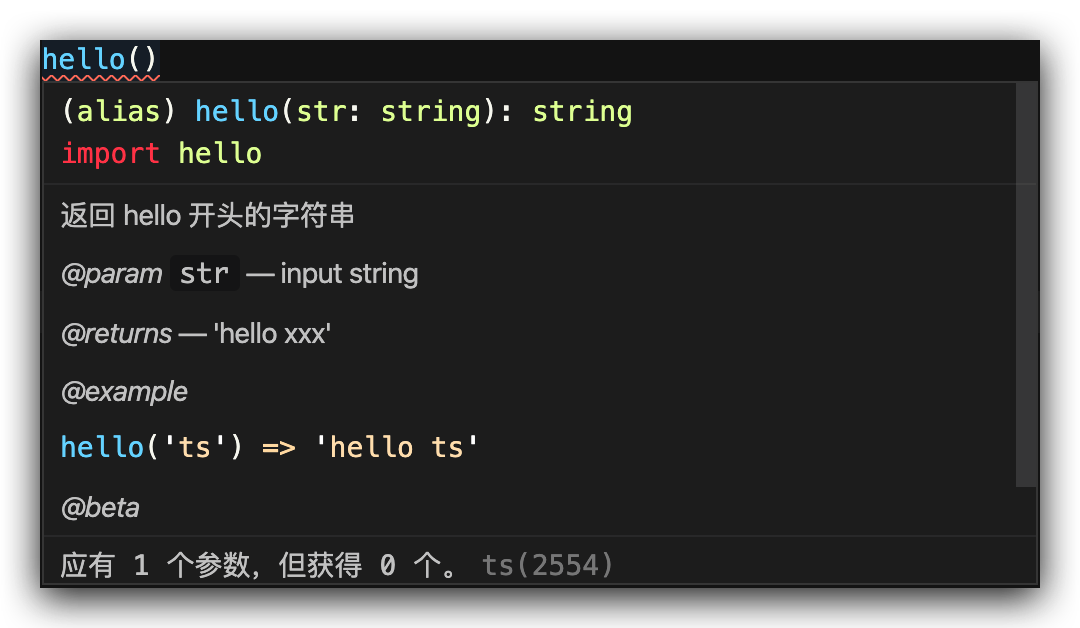The height and width of the screenshot is (628, 1080).
Task: Click the str inline code badge
Action: coord(205,274)
